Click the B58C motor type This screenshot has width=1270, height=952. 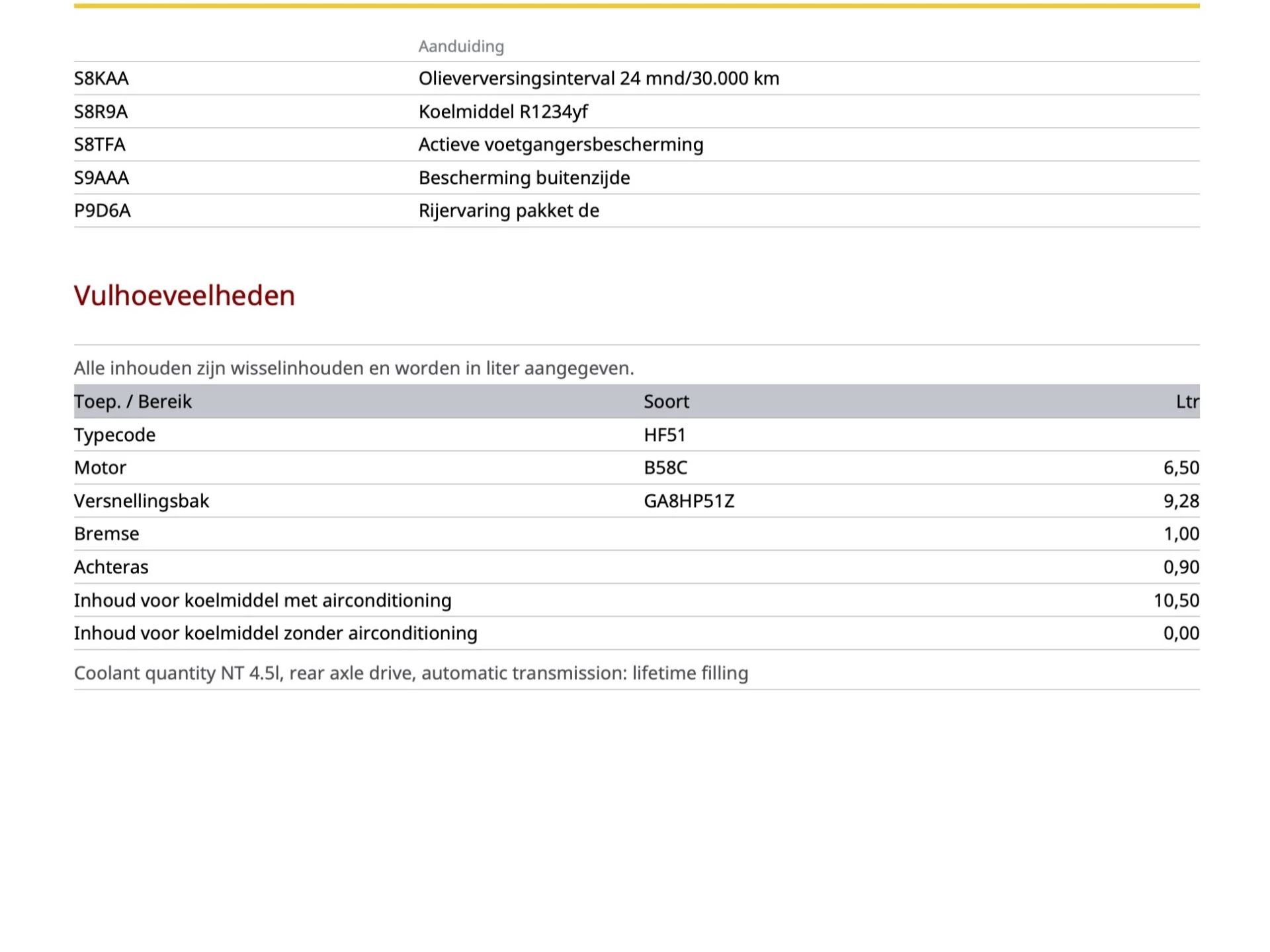tap(665, 468)
